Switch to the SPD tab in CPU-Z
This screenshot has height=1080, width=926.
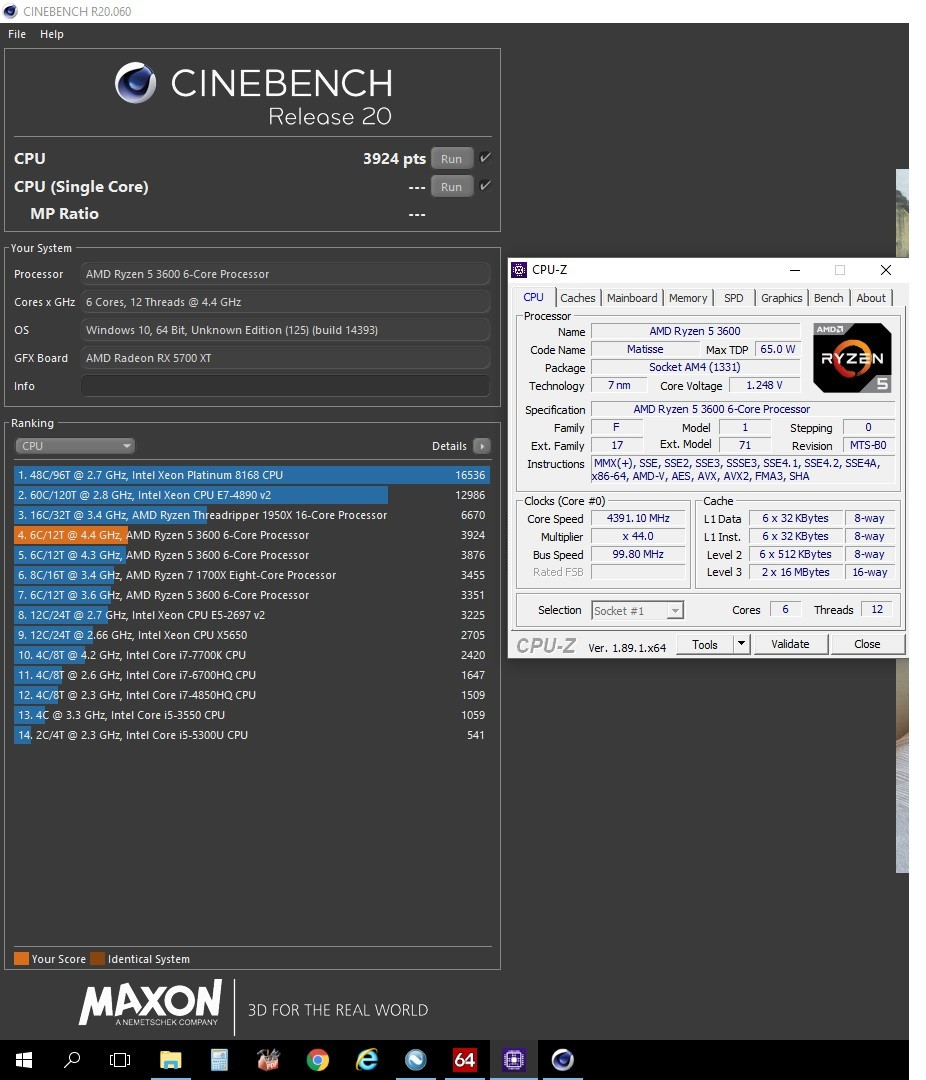tap(734, 298)
